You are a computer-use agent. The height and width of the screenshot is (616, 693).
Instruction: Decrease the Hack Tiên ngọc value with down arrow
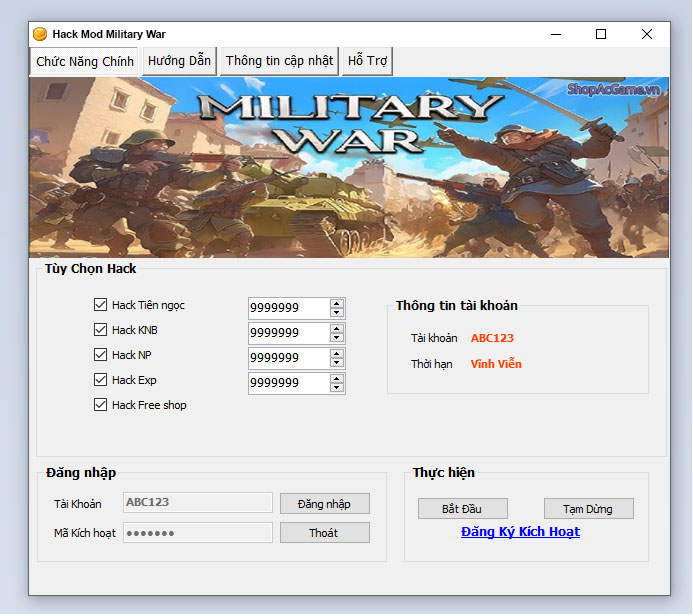[x=337, y=312]
